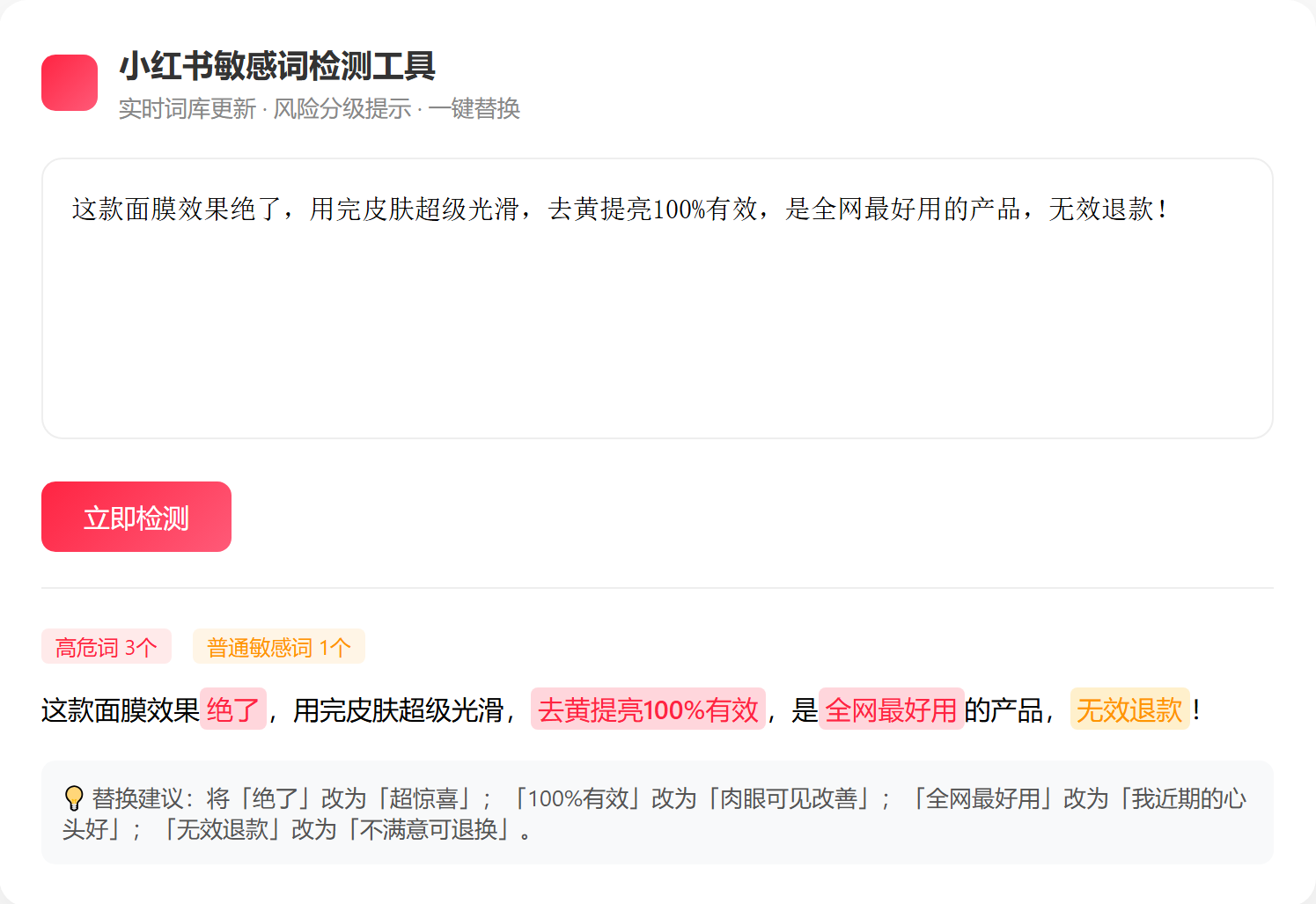Click result text 用完皮肤超级光滑

coord(398,709)
